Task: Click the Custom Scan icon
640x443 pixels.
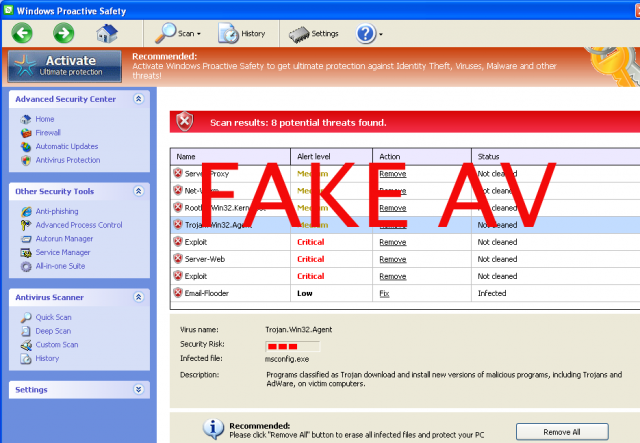Action: tap(26, 345)
